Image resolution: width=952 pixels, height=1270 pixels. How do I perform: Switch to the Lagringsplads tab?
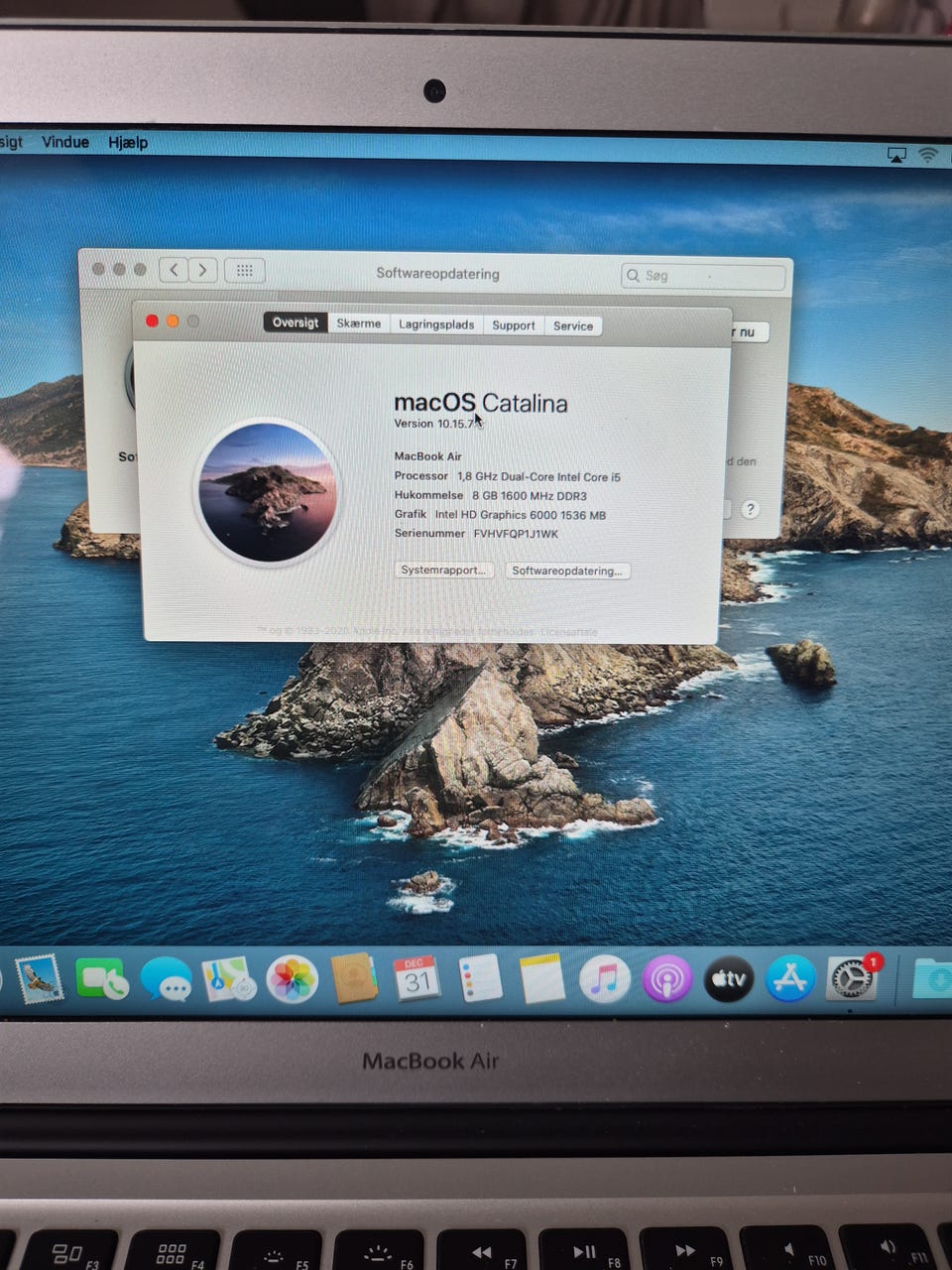point(436,324)
